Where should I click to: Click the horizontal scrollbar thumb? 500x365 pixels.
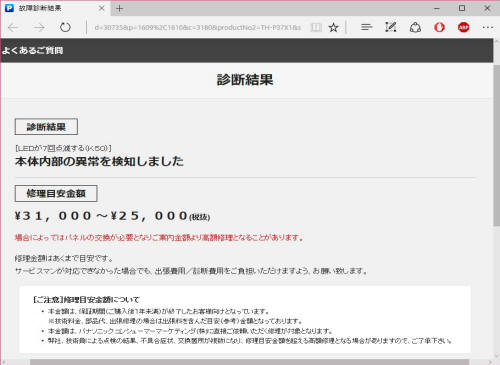click(249, 362)
